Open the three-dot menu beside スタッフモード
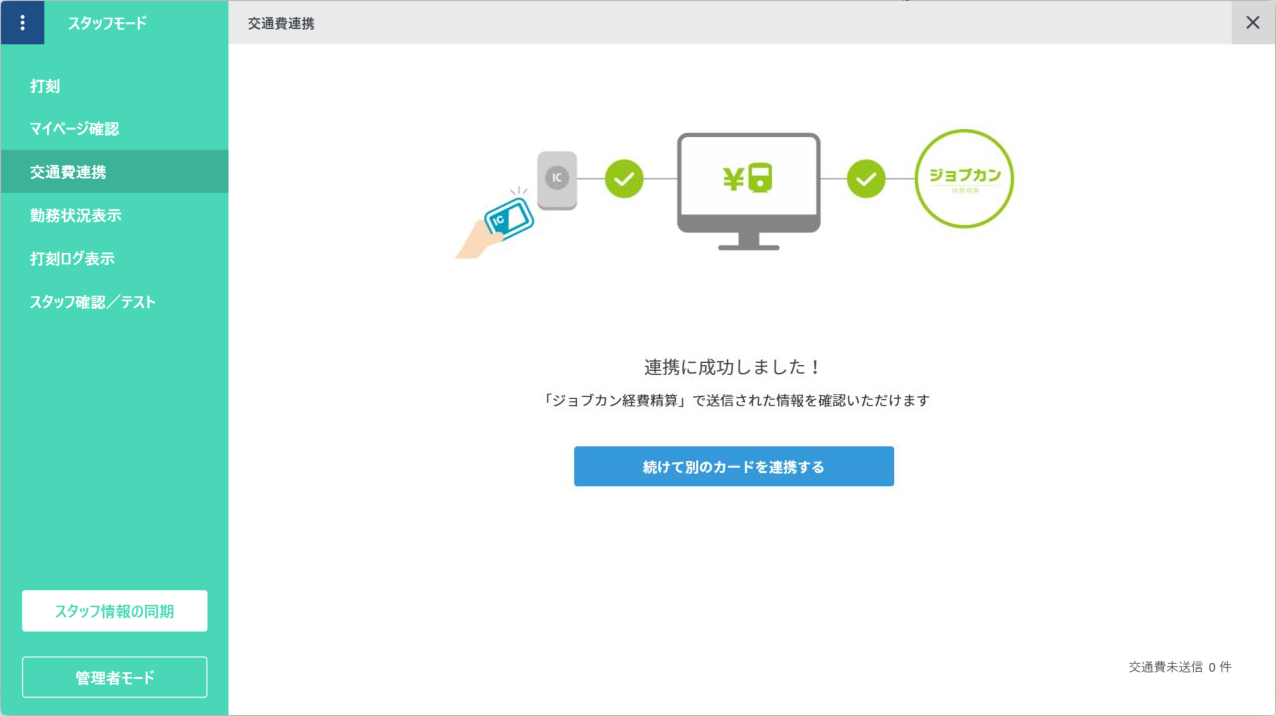This screenshot has width=1276, height=716. tap(23, 23)
